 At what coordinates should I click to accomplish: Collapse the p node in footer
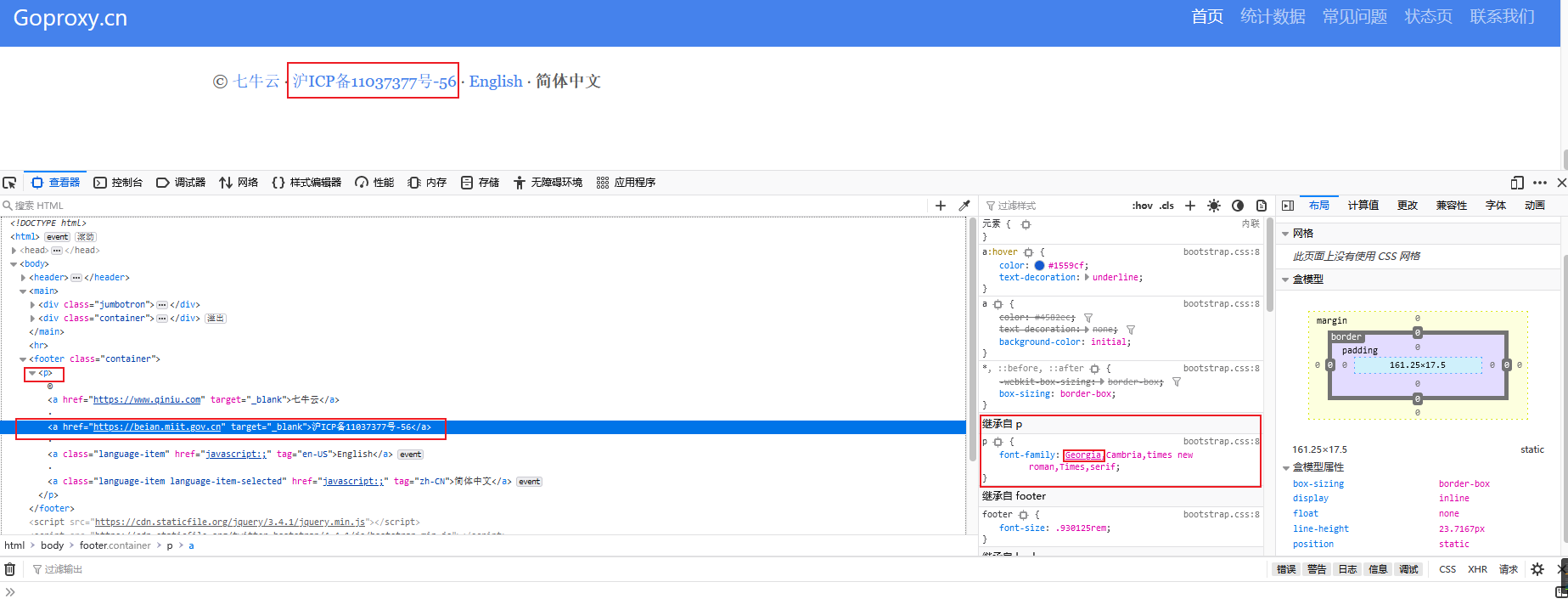click(32, 373)
